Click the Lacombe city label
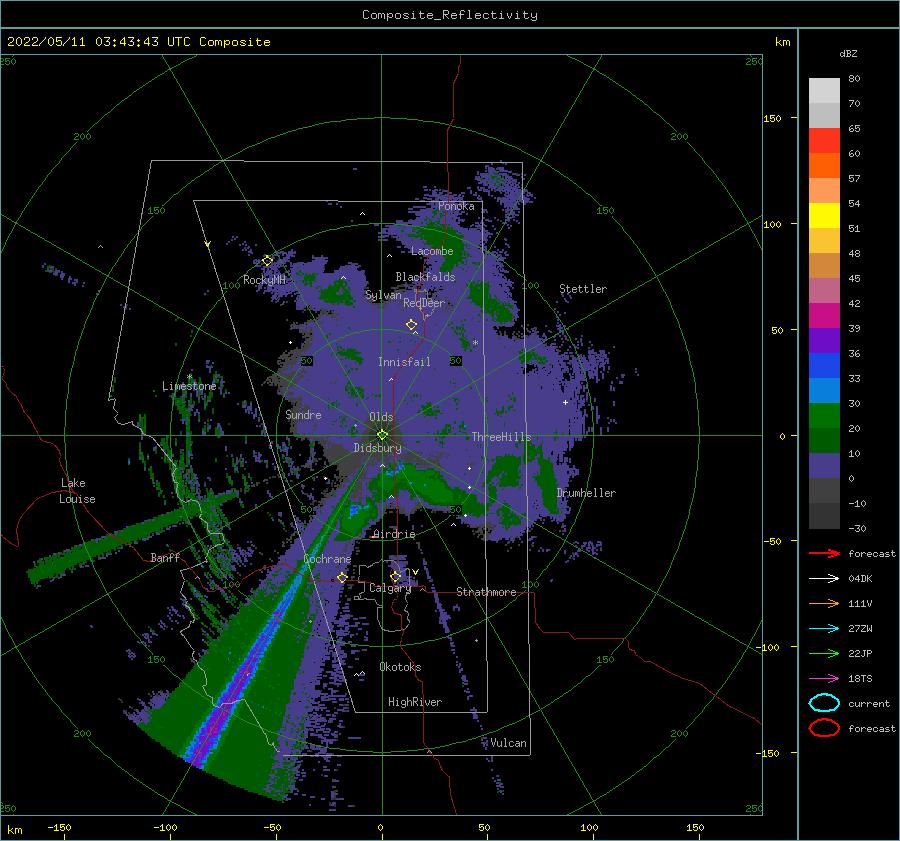Image resolution: width=900 pixels, height=841 pixels. coord(432,251)
